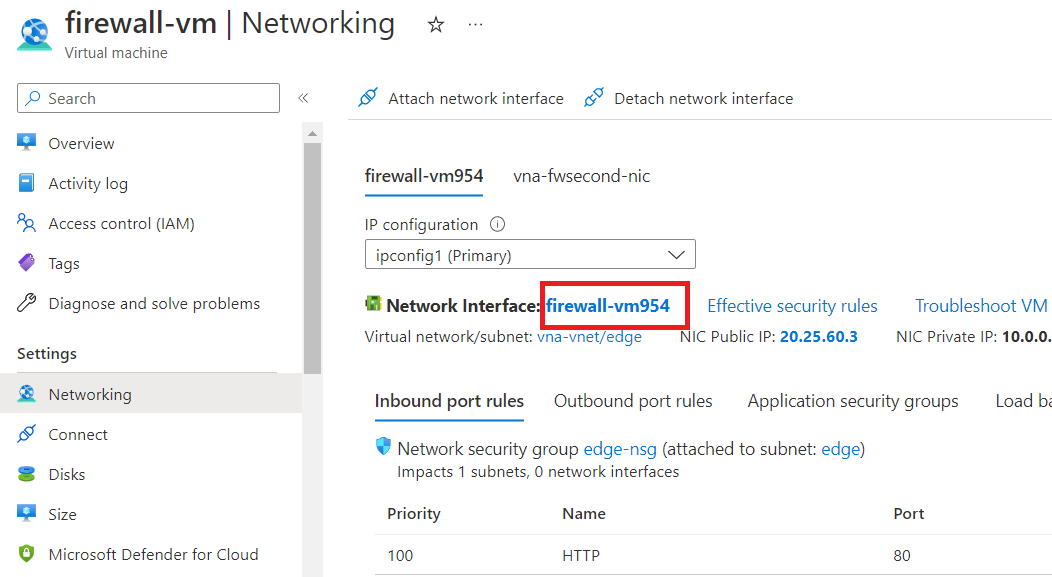Open the firewall-vm954 network interface link

tap(608, 306)
